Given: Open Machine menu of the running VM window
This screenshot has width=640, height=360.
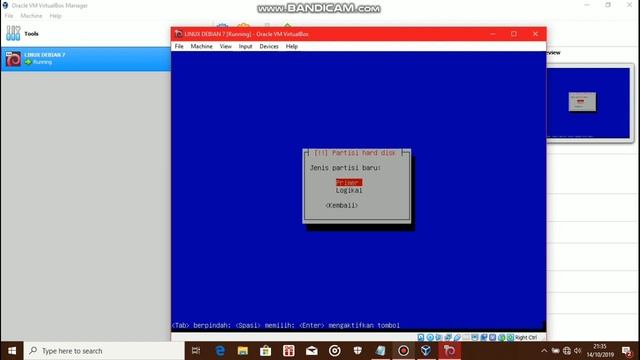Looking at the screenshot, I should (201, 47).
